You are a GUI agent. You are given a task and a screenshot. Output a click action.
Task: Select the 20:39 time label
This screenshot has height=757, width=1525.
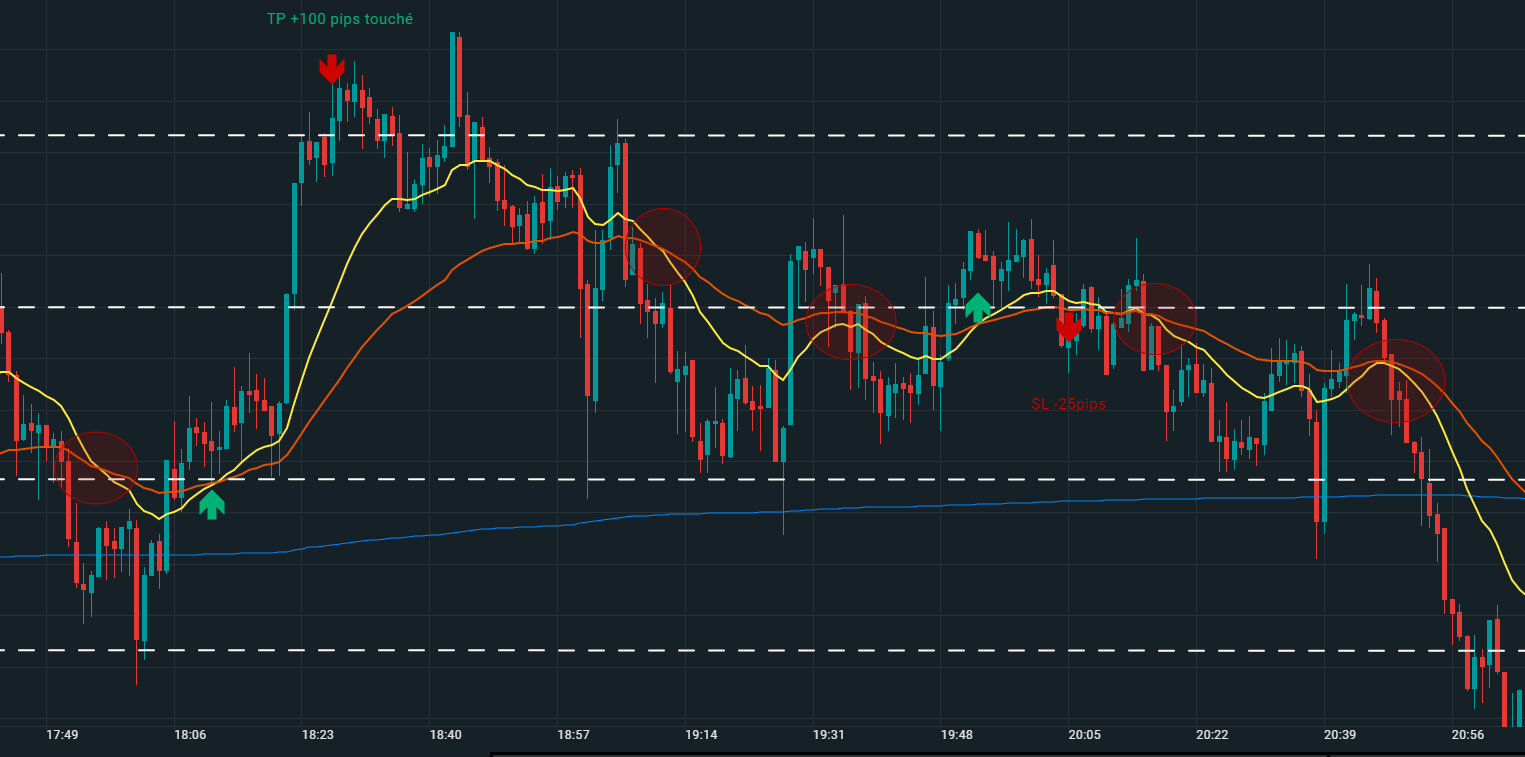point(1340,735)
